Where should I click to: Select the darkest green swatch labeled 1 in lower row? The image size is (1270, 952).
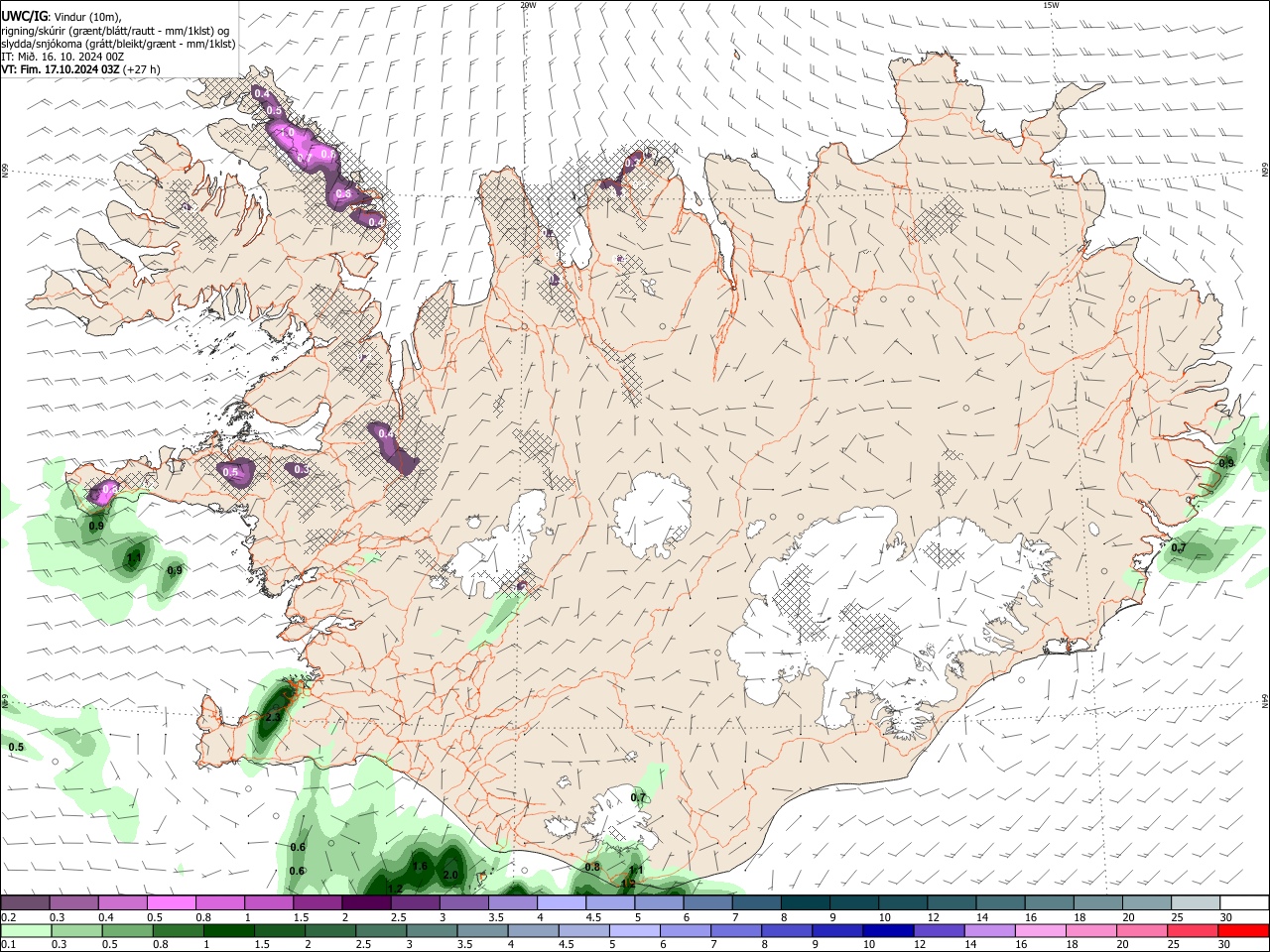pos(229,930)
